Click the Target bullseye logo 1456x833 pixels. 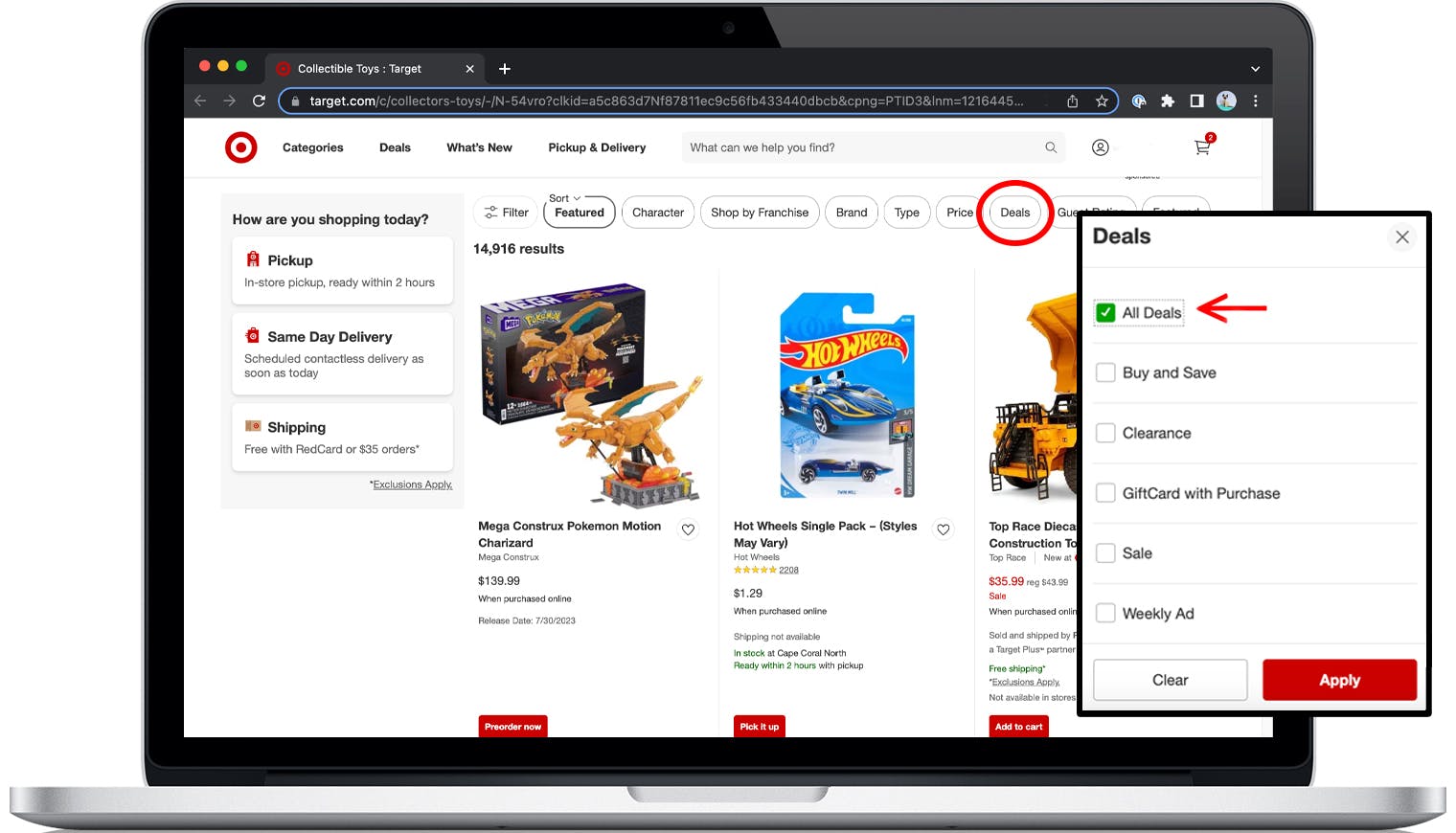coord(240,147)
